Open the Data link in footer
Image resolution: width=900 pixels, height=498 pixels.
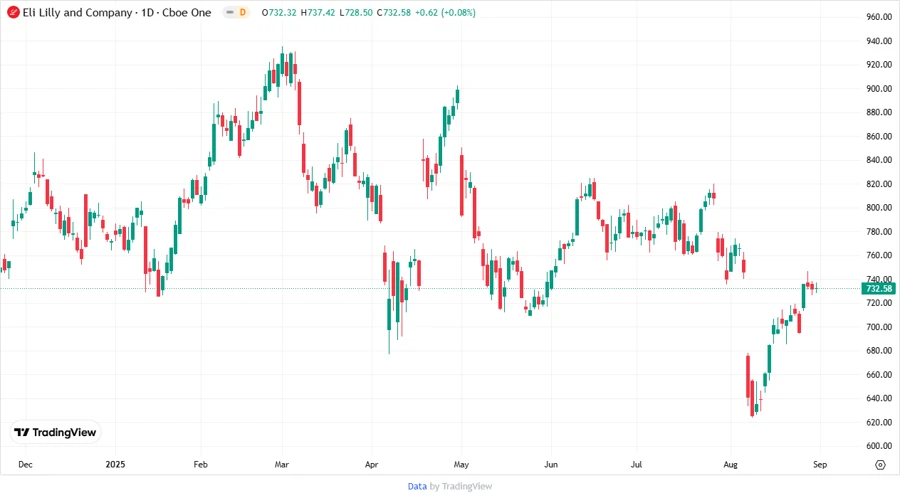click(x=417, y=487)
